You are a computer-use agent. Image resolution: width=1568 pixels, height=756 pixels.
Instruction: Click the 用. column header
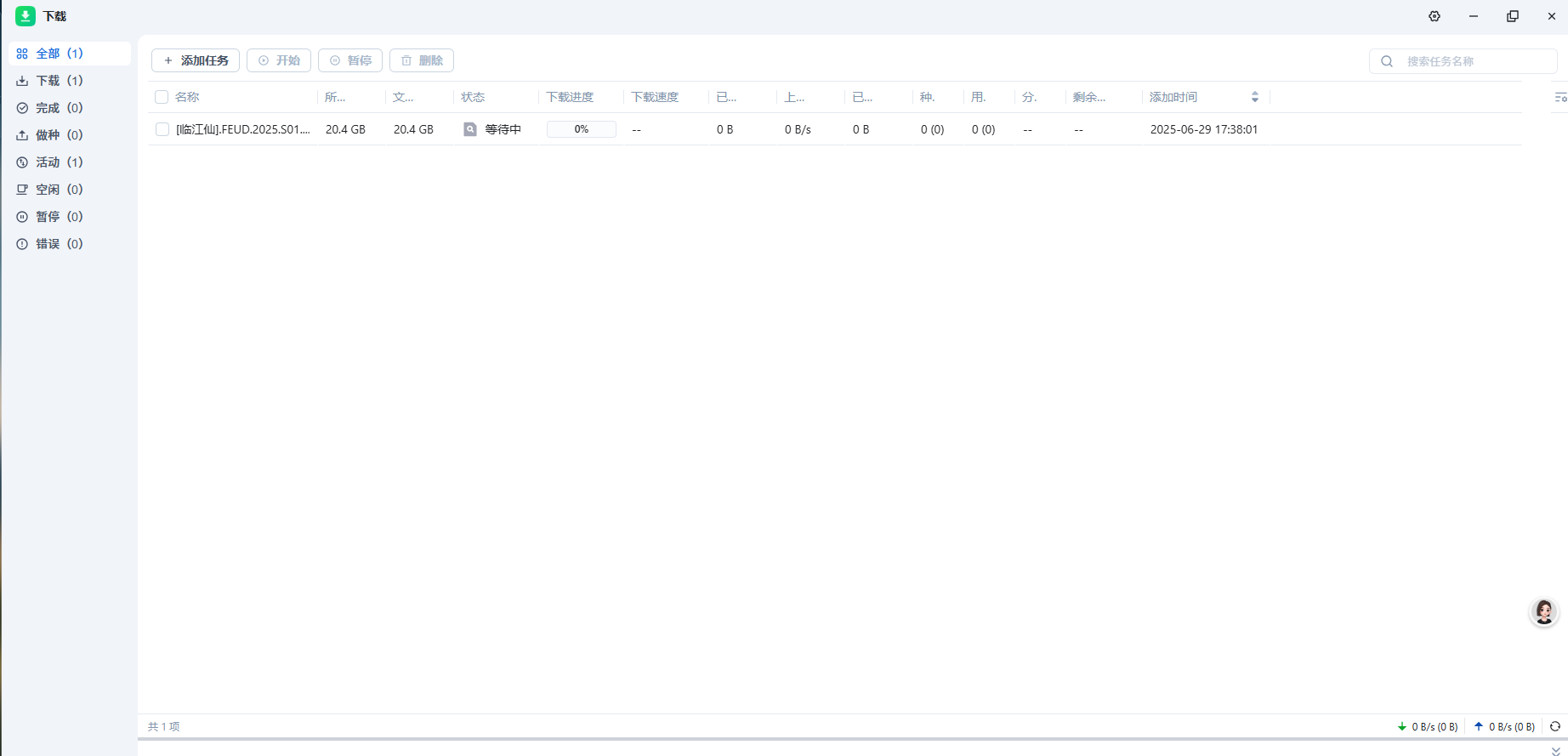click(x=979, y=97)
